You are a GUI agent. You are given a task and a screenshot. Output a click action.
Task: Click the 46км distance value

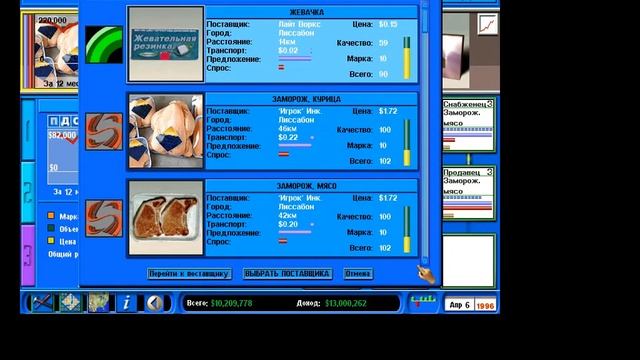287,129
